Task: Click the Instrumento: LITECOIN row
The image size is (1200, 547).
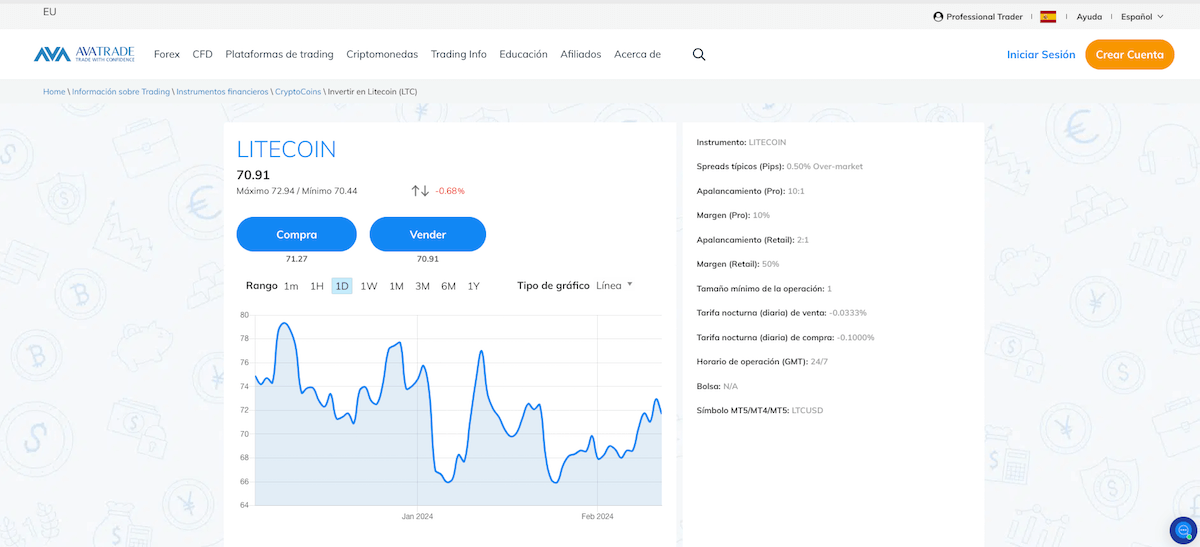Action: click(742, 142)
